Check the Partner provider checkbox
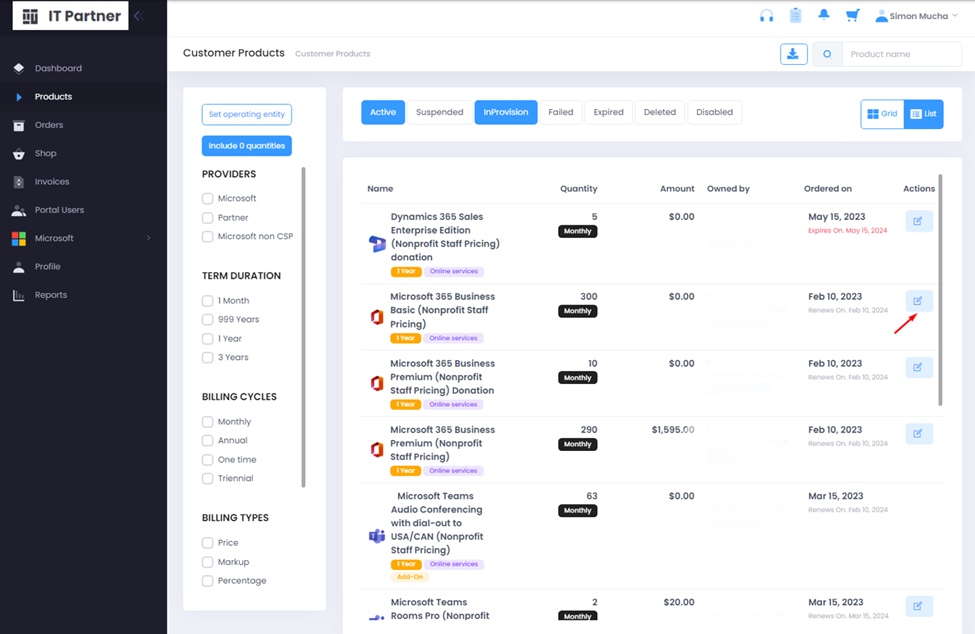This screenshot has width=975, height=634. click(208, 218)
